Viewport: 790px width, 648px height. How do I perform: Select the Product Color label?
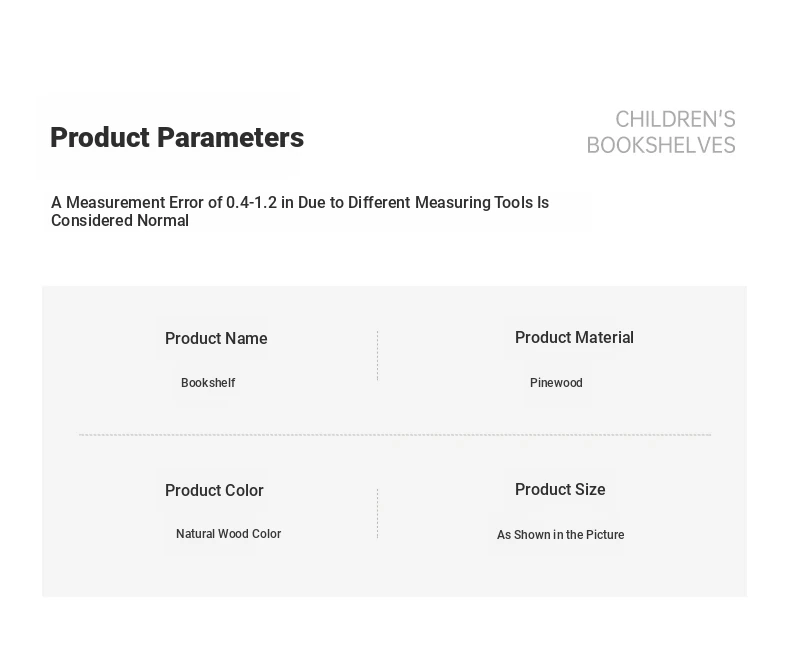(x=214, y=491)
